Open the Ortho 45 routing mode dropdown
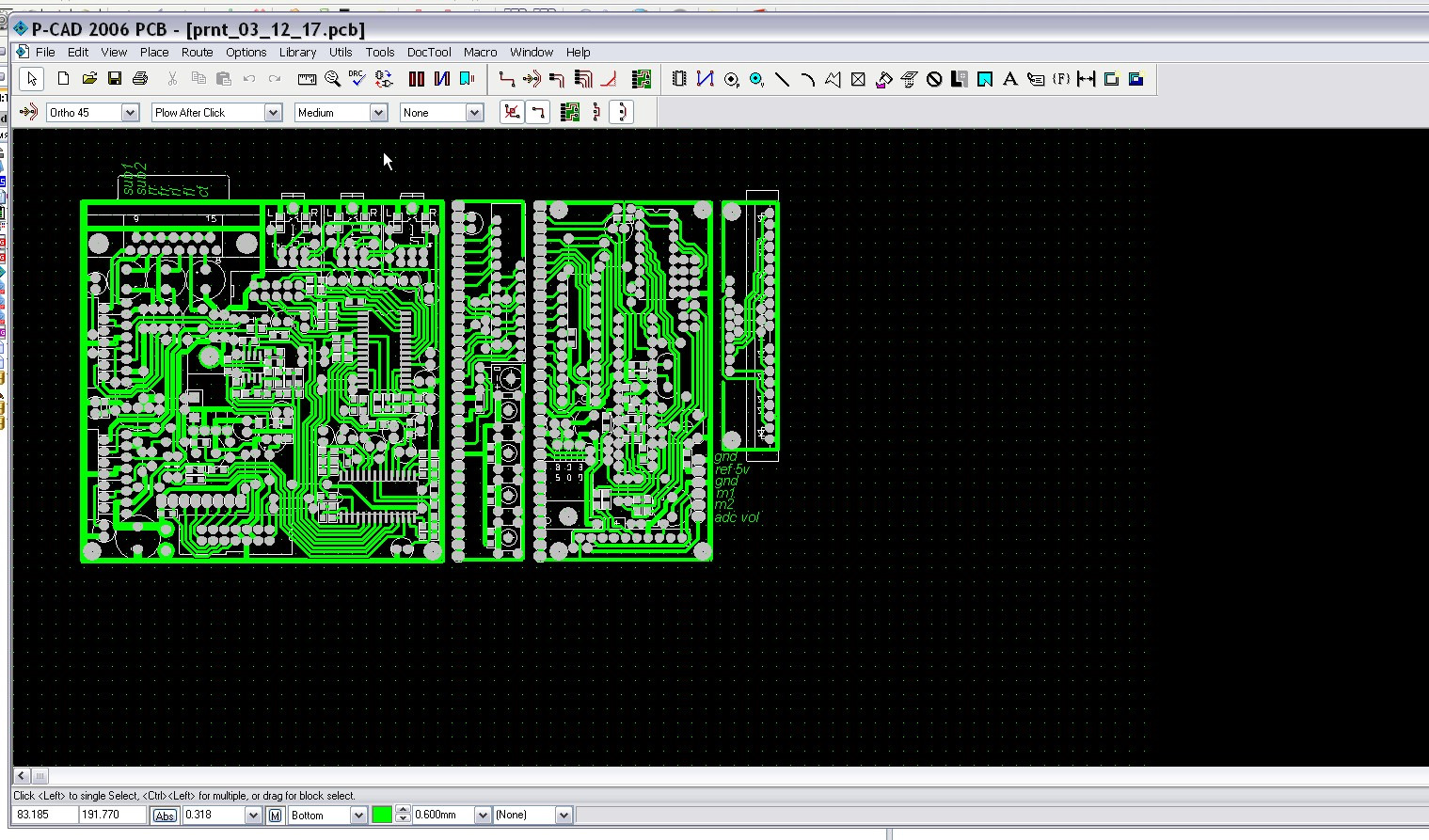 [130, 113]
